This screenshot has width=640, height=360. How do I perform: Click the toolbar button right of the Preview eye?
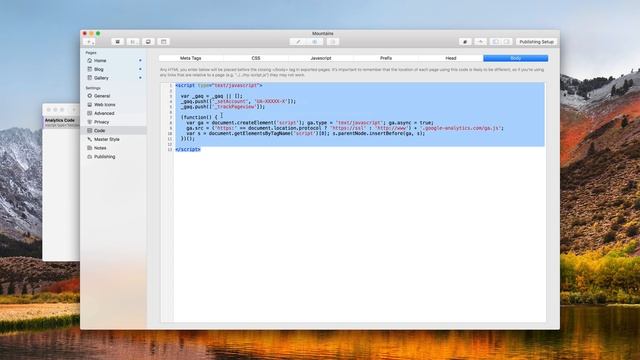pyautogui.click(x=333, y=42)
